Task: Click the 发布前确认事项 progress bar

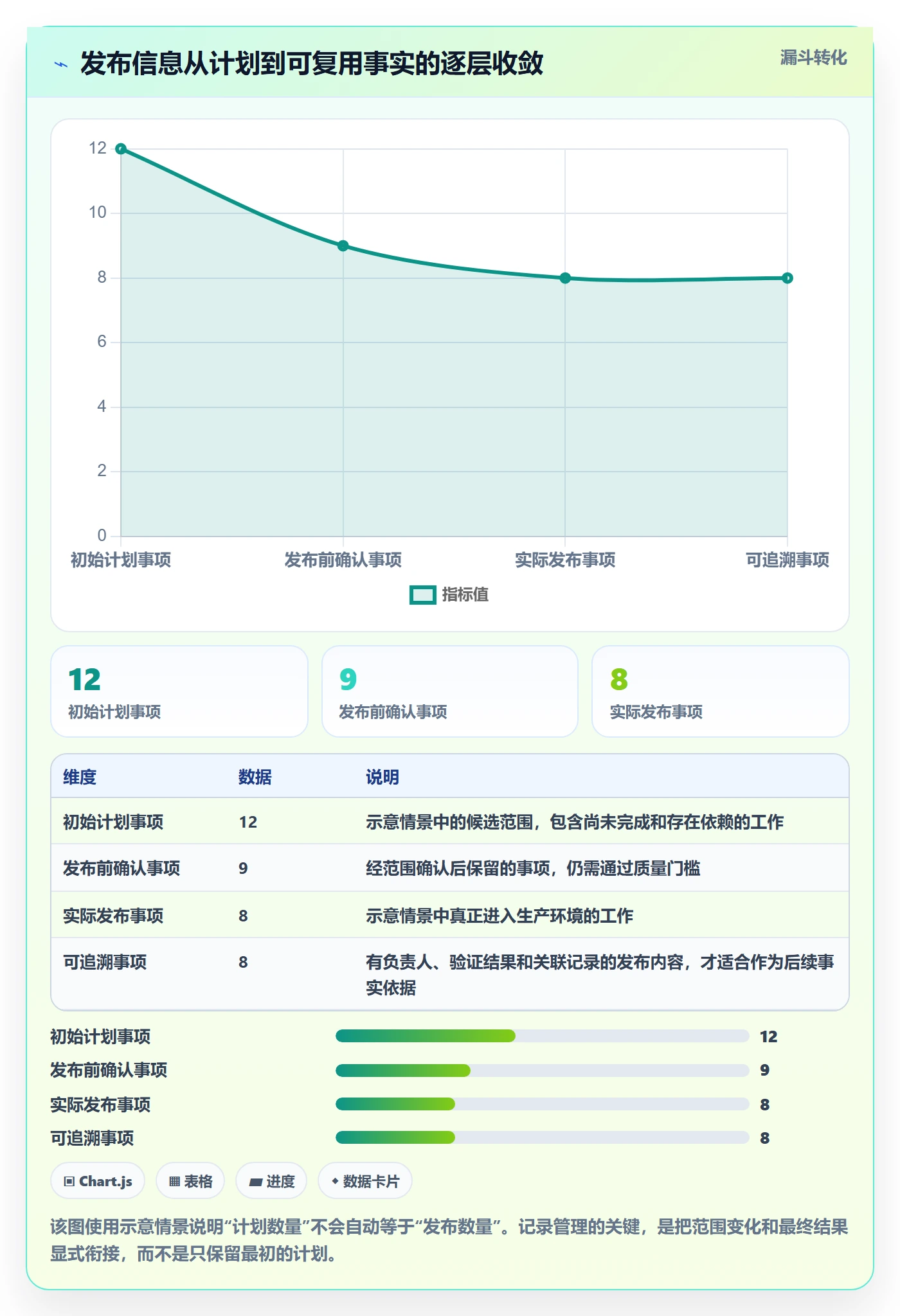Action: [x=543, y=1070]
